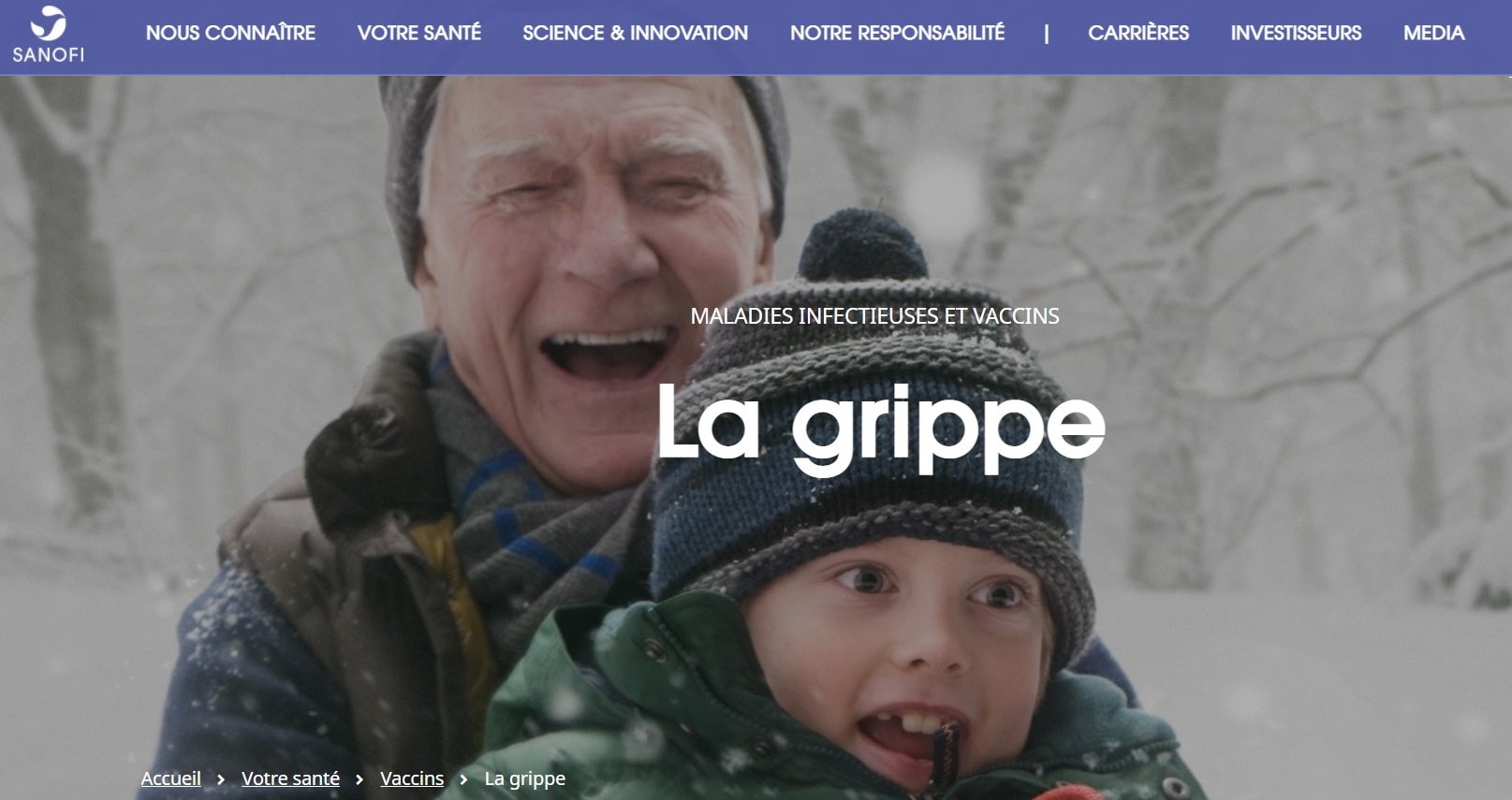This screenshot has width=1512, height=800.
Task: Open the Media section
Action: click(x=1433, y=33)
